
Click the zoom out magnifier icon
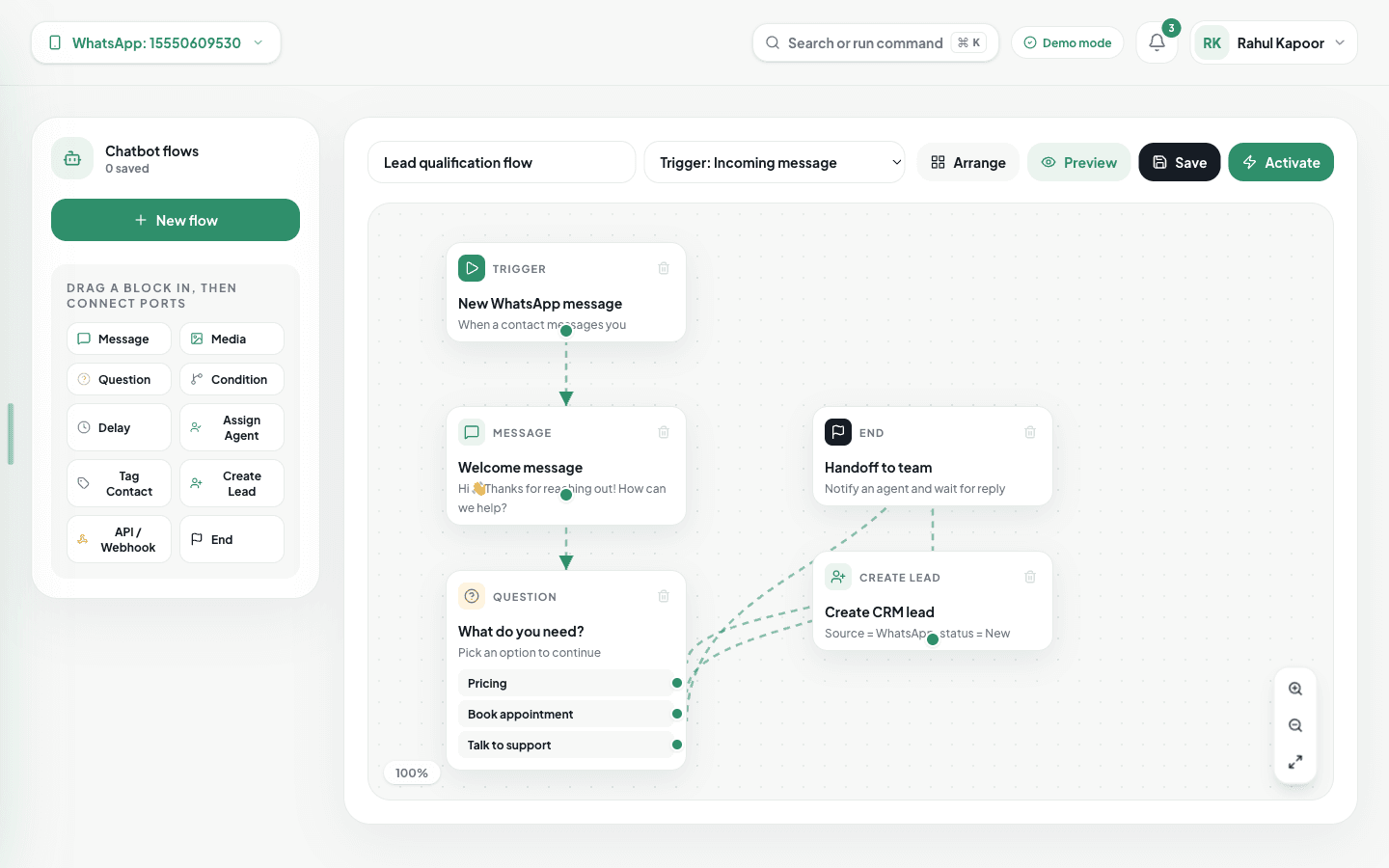pos(1295,725)
